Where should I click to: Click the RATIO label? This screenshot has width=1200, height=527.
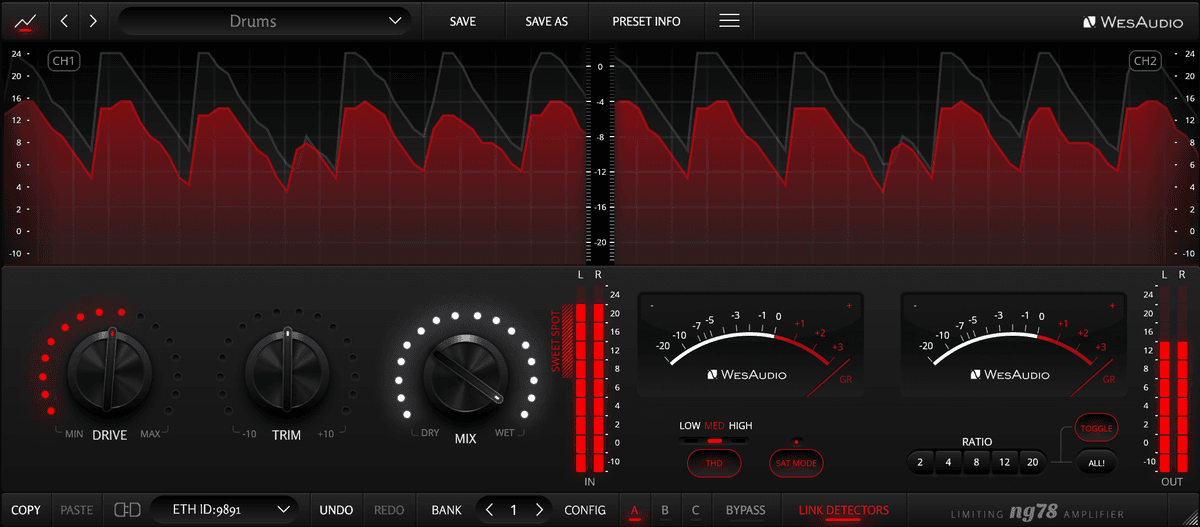click(977, 441)
